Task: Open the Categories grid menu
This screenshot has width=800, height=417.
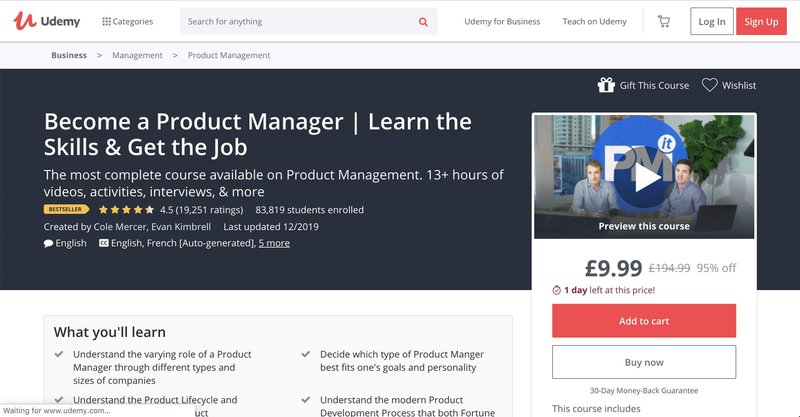Action: pos(128,21)
